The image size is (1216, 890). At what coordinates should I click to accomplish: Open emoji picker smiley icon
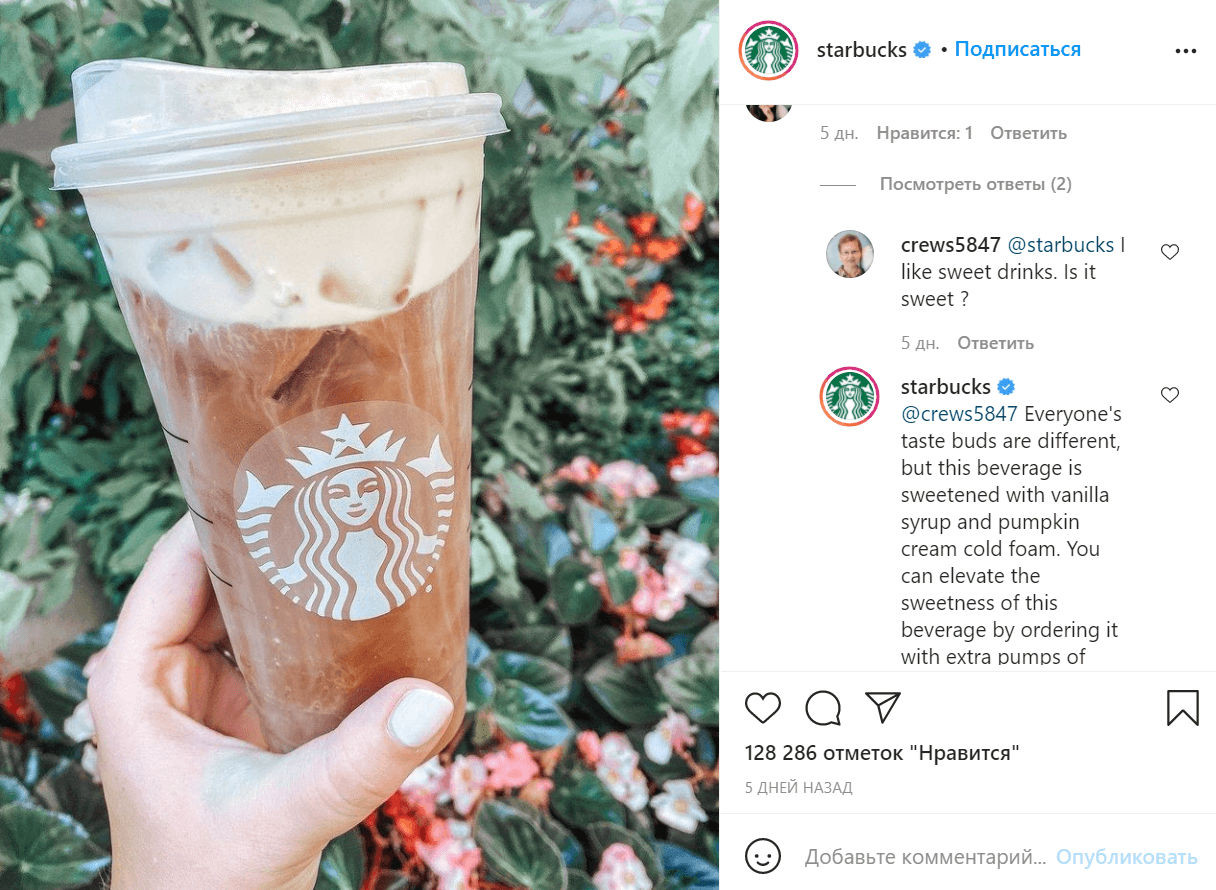(x=763, y=857)
